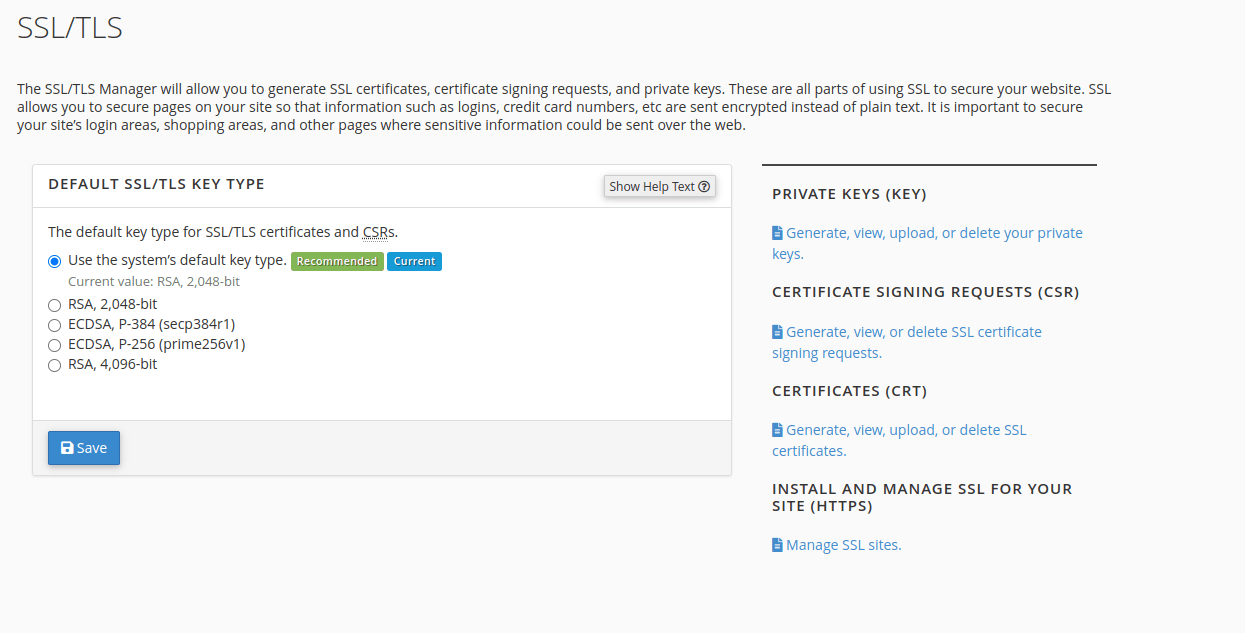Click the floppy disk icon on Save button
The height and width of the screenshot is (633, 1245).
[65, 447]
